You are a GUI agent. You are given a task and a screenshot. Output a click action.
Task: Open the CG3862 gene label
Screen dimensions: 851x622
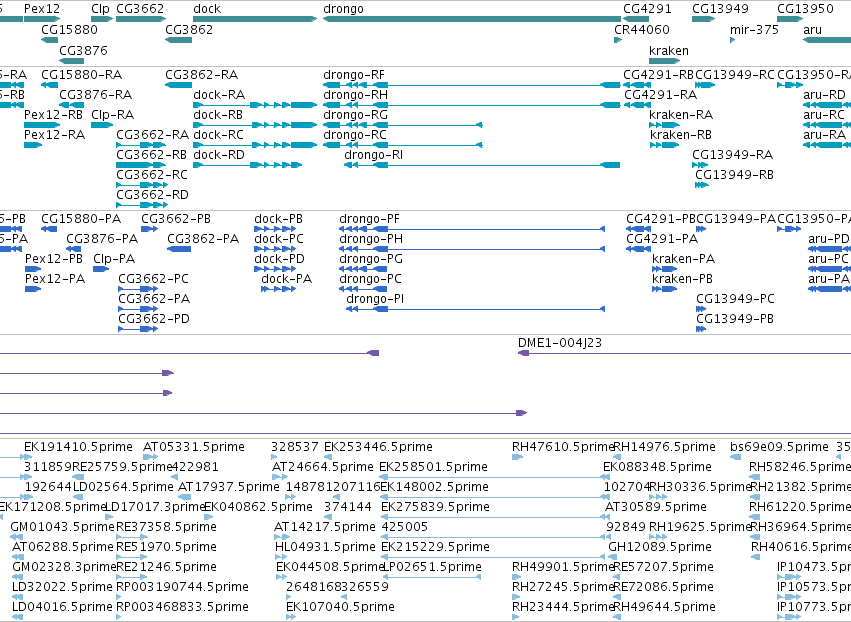pos(189,29)
